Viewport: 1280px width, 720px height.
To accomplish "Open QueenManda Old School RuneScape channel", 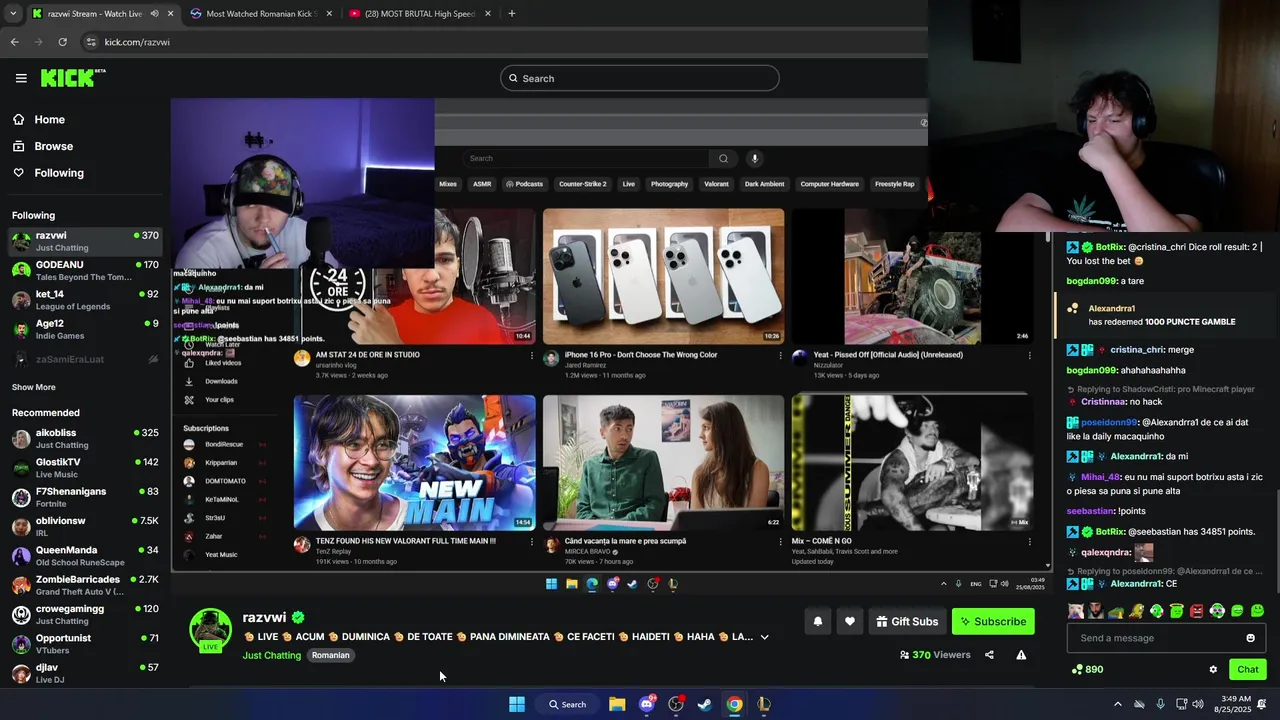I will point(85,555).
